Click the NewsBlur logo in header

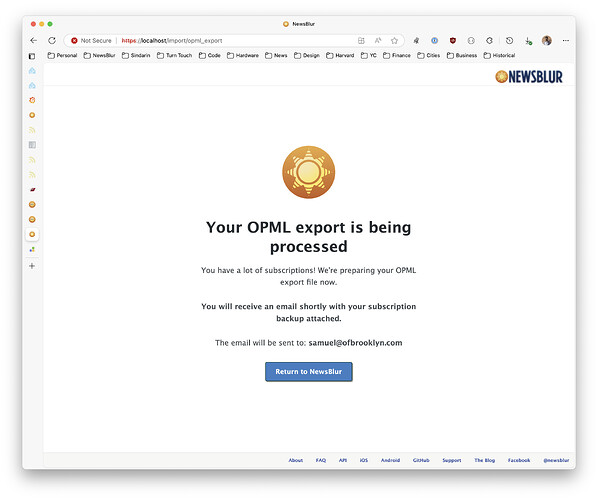click(529, 77)
